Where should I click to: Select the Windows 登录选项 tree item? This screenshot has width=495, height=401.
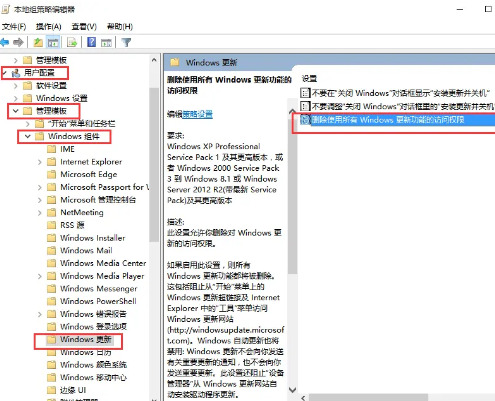tap(93, 327)
